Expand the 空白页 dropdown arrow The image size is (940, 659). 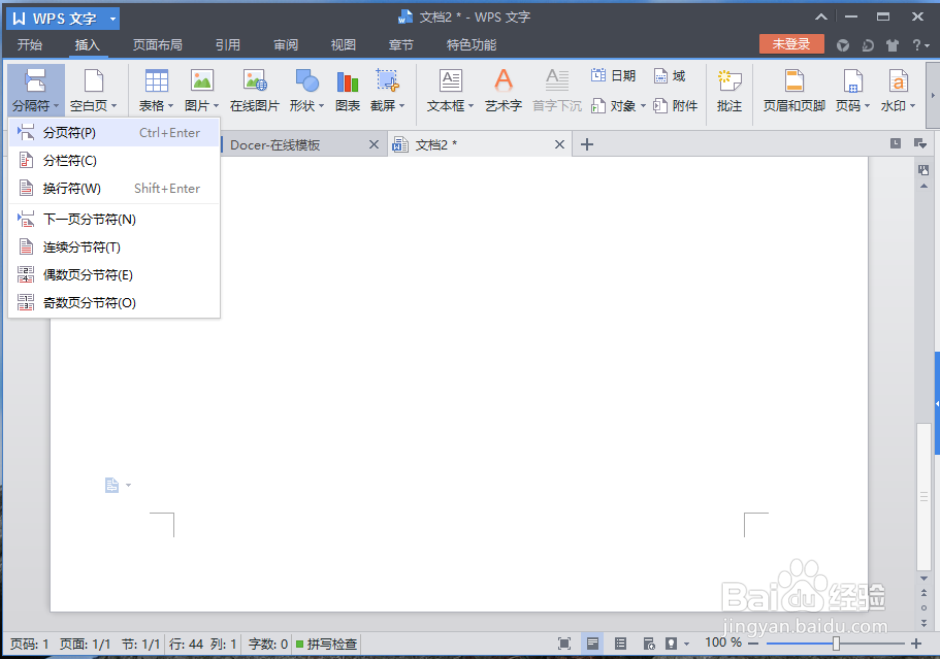(x=114, y=106)
